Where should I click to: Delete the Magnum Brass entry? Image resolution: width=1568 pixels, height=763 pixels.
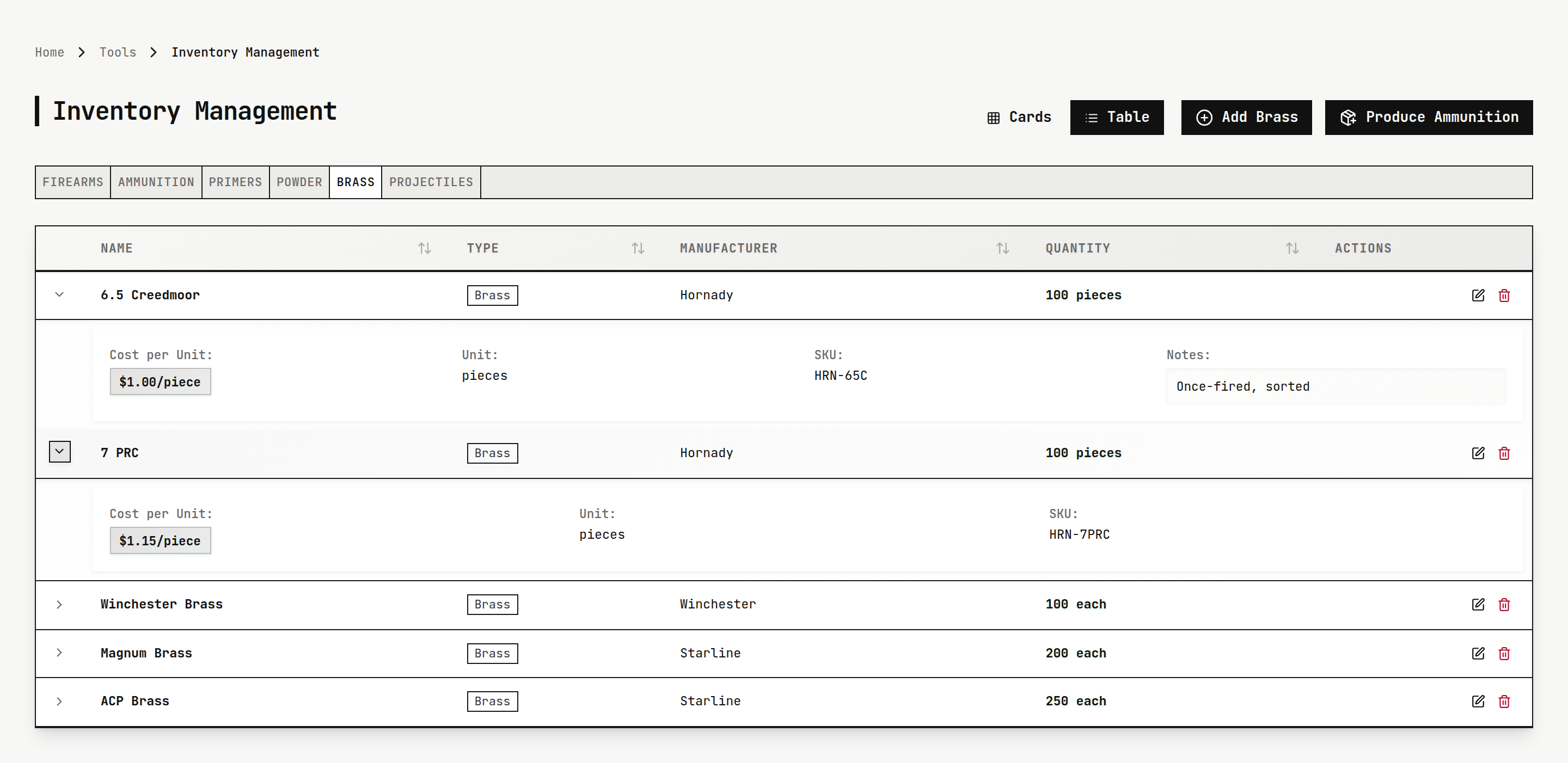1504,653
